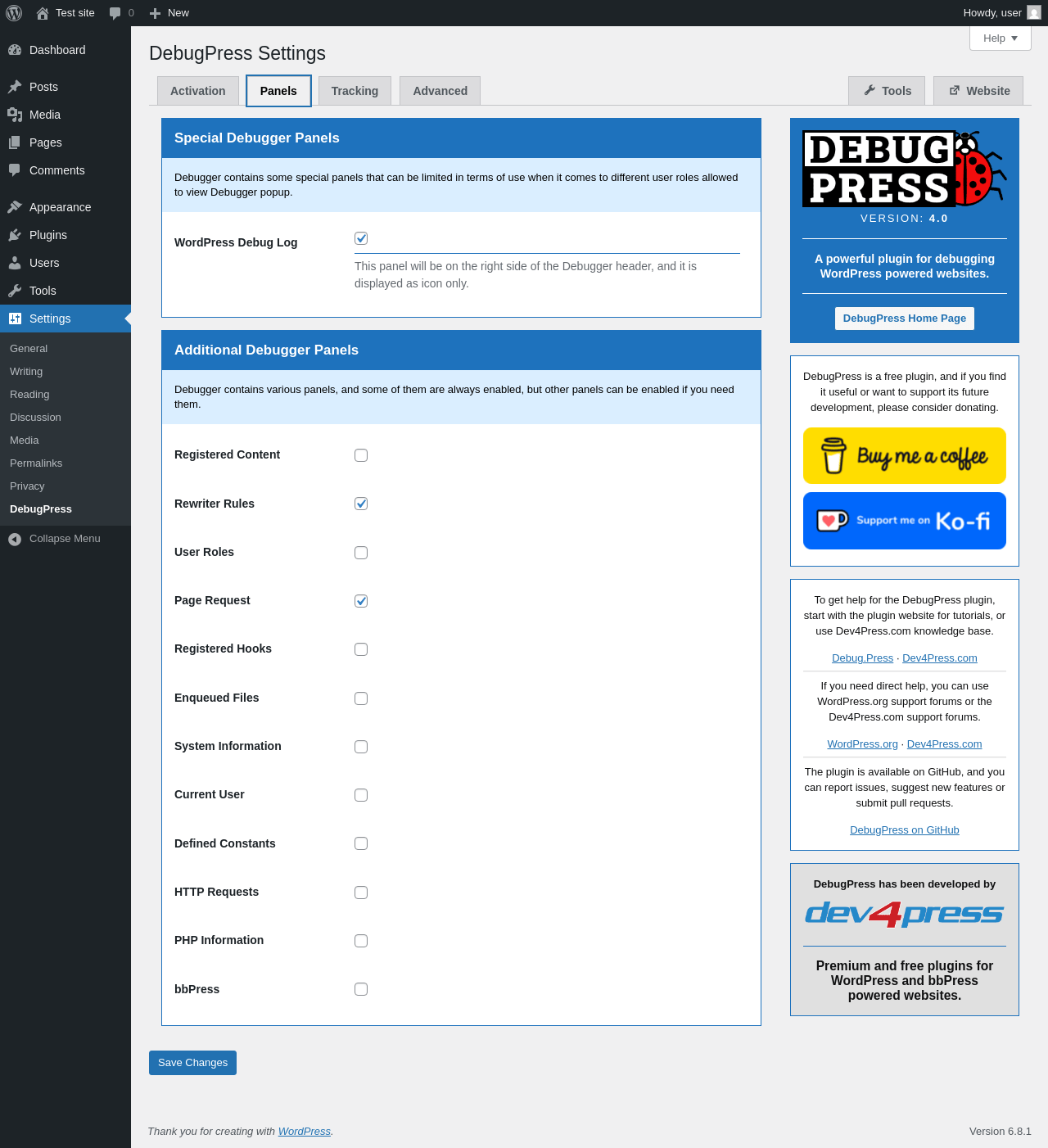Viewport: 1048px width, 1148px height.
Task: Enable the Current User panel
Action: (361, 795)
